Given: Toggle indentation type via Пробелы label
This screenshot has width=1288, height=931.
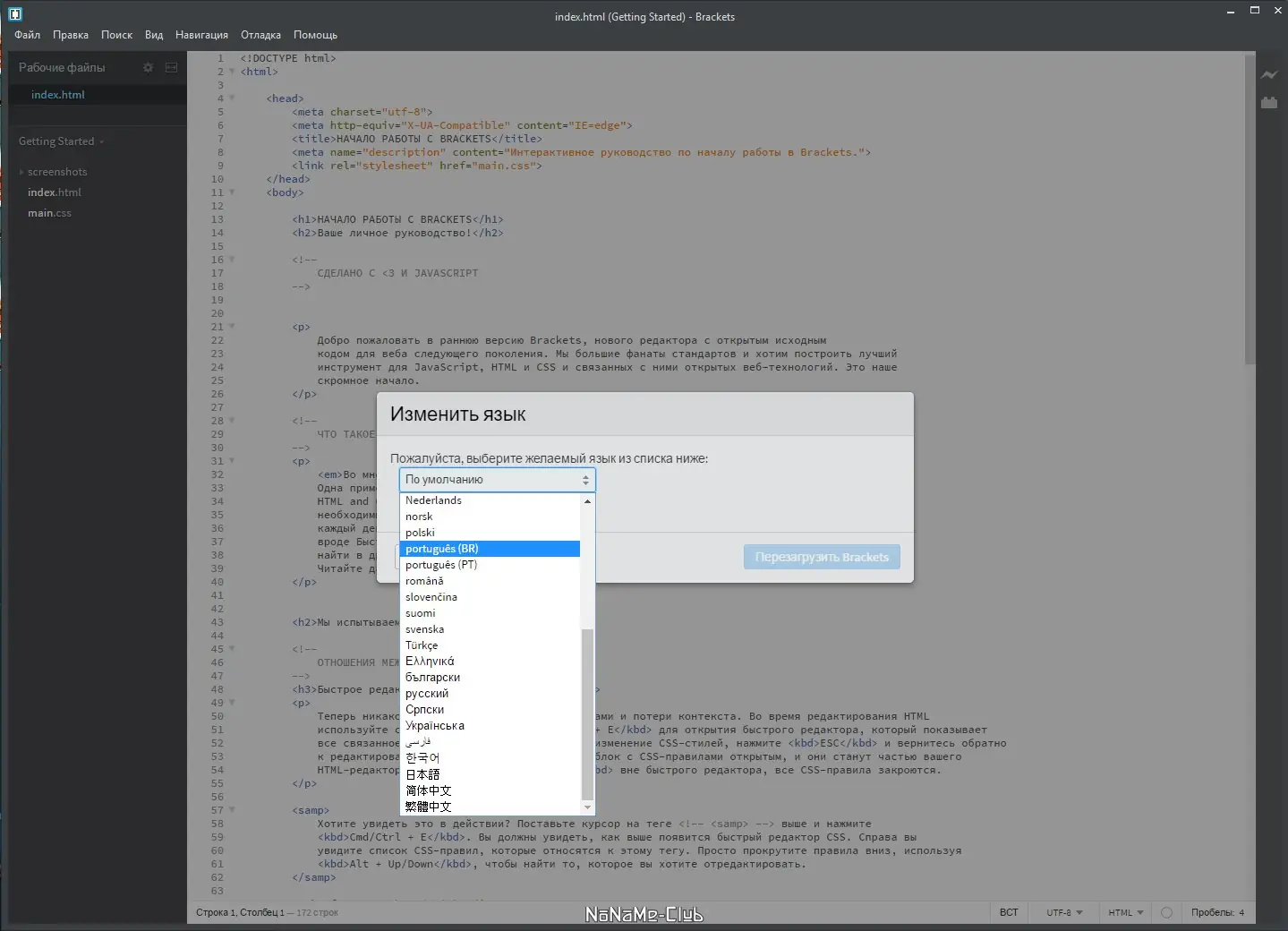Looking at the screenshot, I should (x=1212, y=912).
